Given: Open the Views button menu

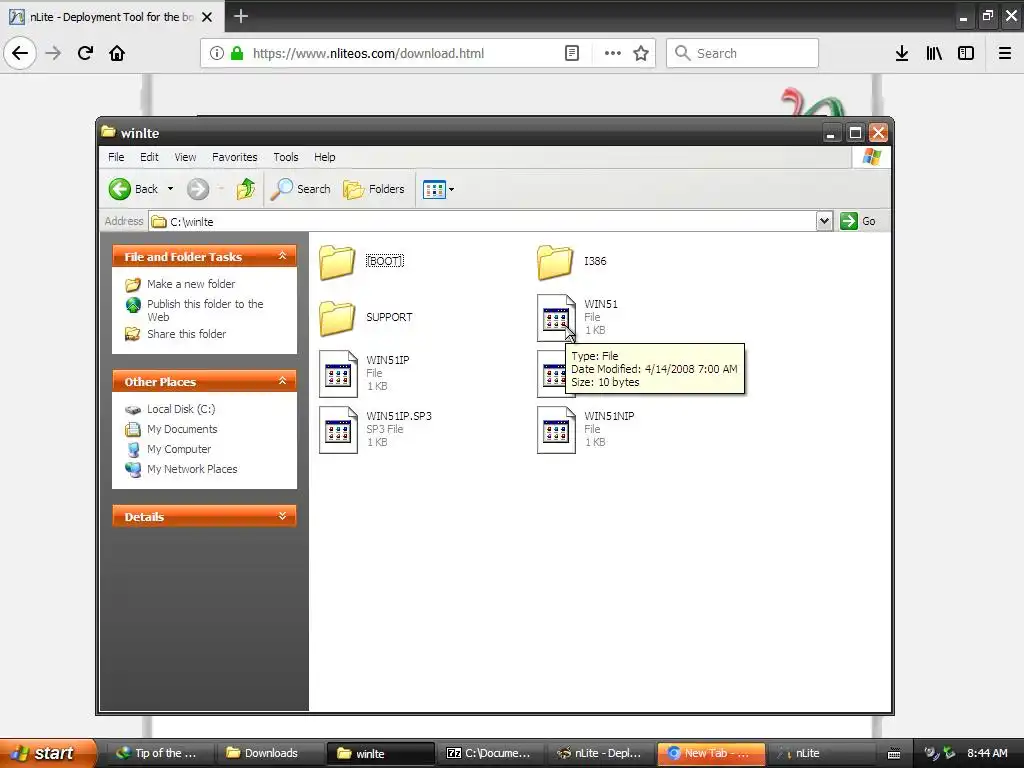Looking at the screenshot, I should 438,189.
